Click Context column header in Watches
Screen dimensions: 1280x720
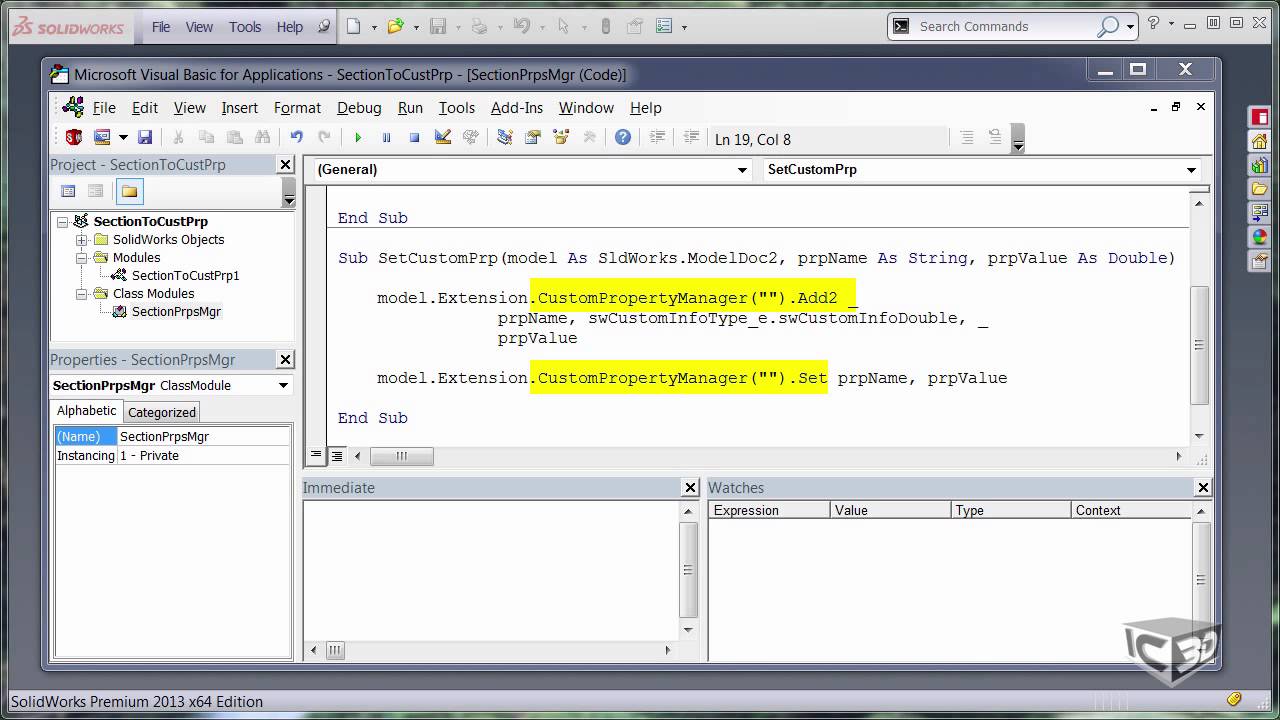(x=1131, y=510)
